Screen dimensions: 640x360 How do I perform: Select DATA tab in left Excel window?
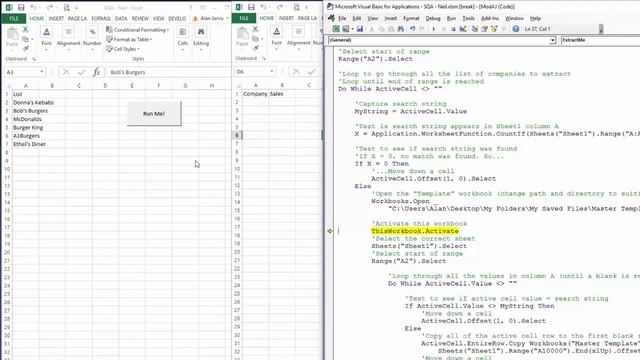(121, 18)
